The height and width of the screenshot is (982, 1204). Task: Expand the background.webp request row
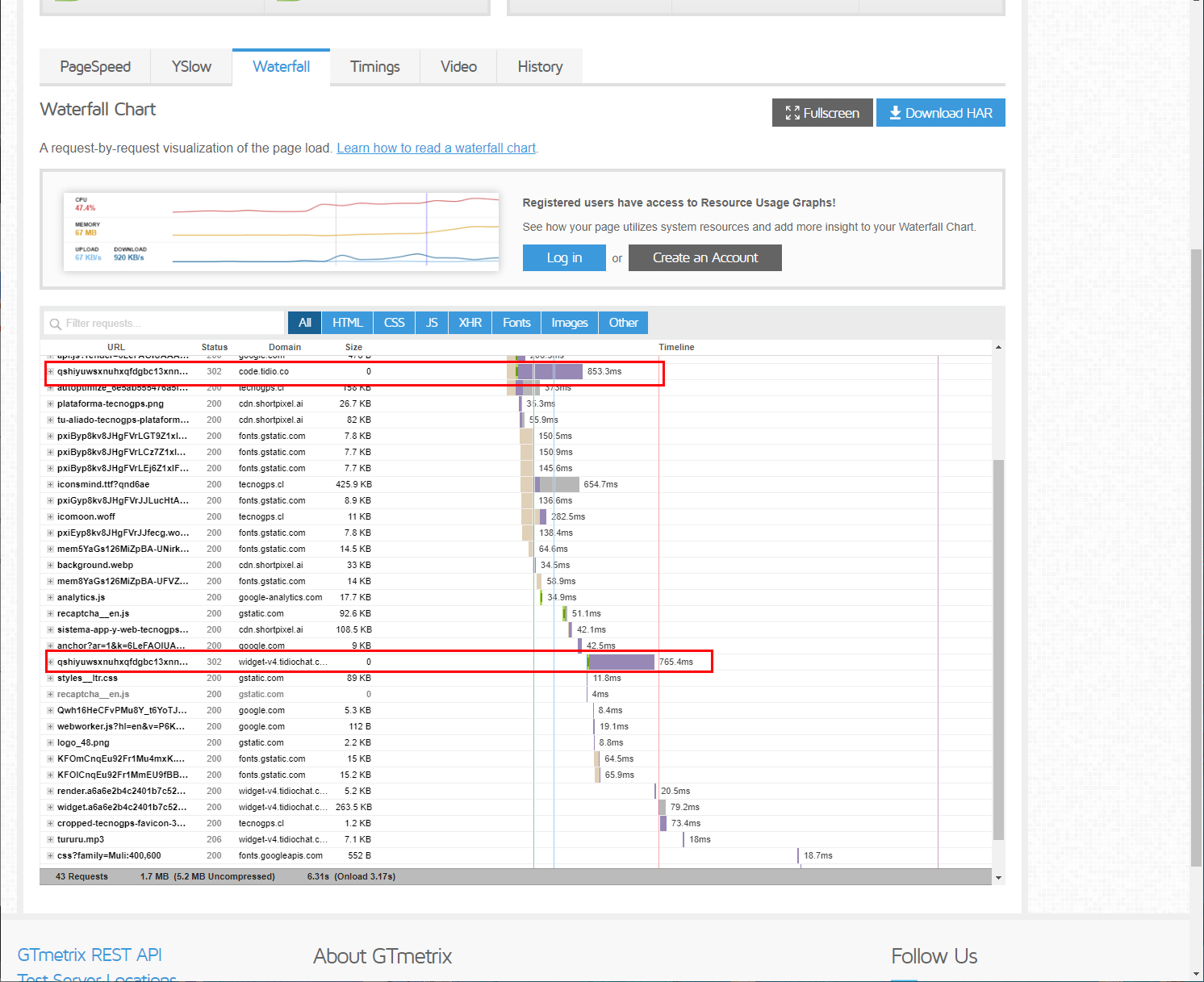point(50,565)
